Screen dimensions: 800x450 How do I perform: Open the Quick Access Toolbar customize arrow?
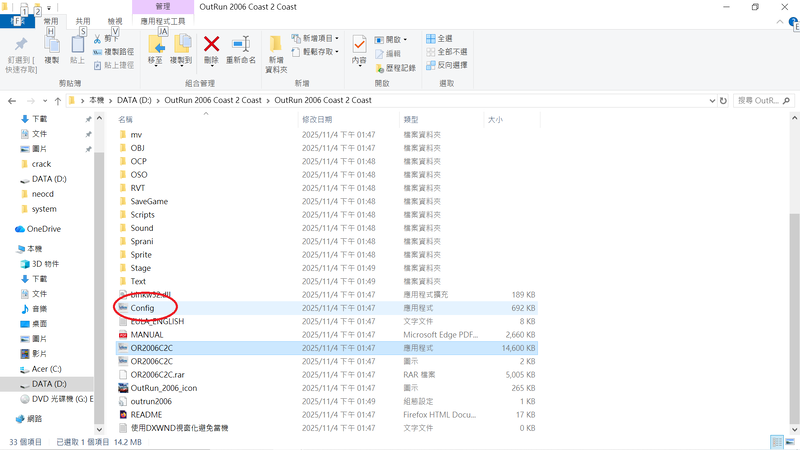click(49, 8)
